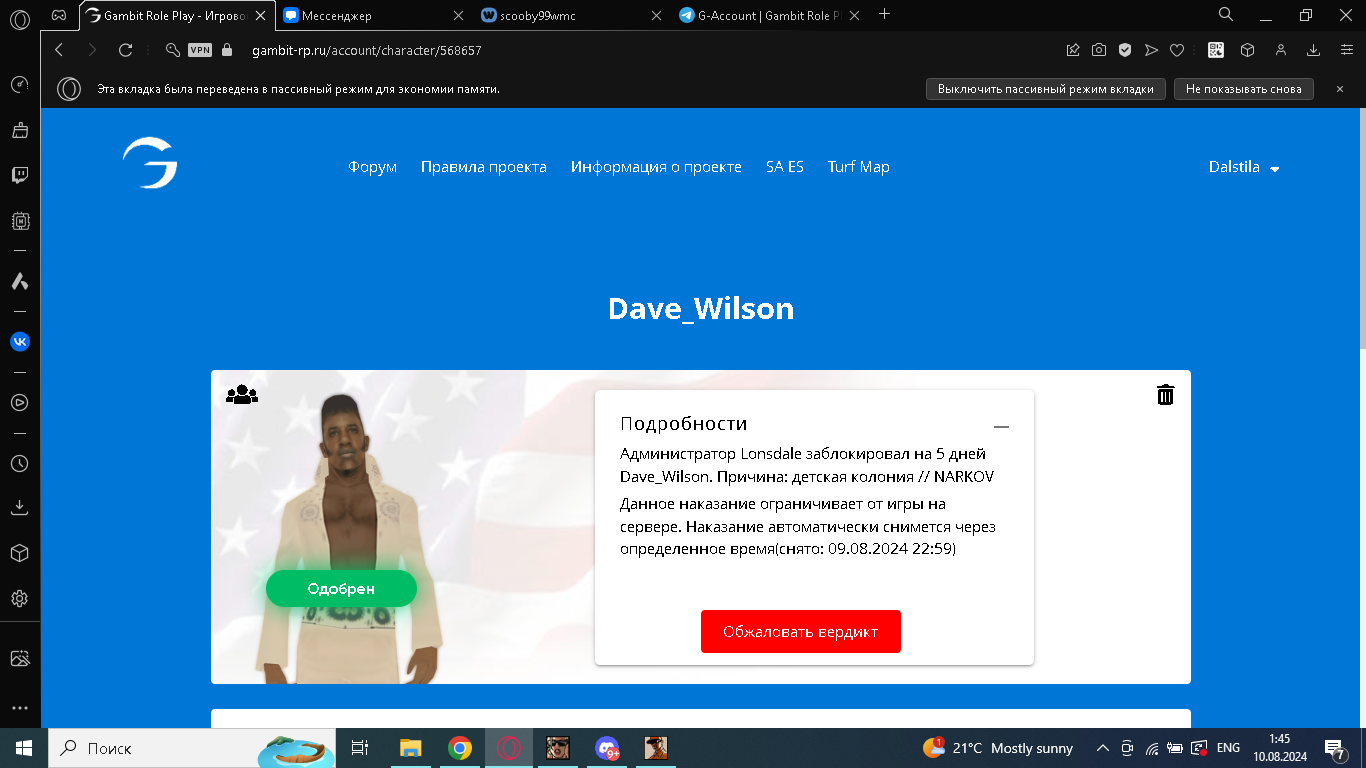1366x768 pixels.
Task: Click the snapshot camera icon in address bar
Action: pos(1098,50)
